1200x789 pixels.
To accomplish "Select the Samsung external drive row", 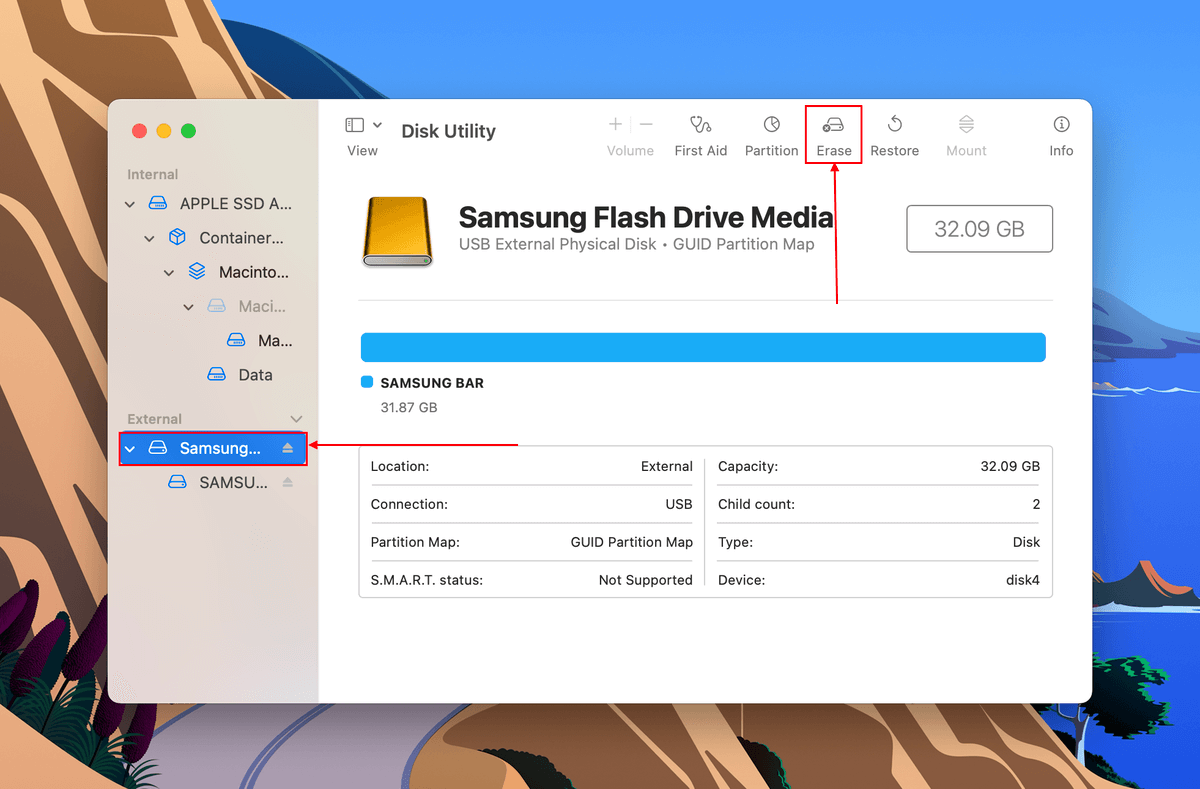I will click(x=213, y=448).
